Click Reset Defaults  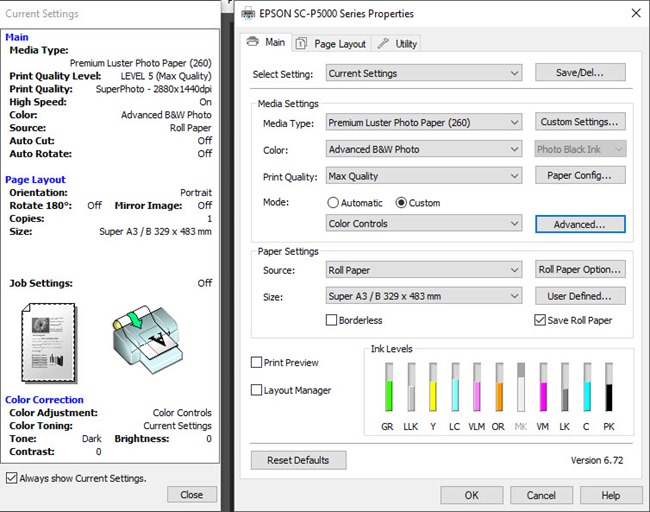[x=298, y=460]
